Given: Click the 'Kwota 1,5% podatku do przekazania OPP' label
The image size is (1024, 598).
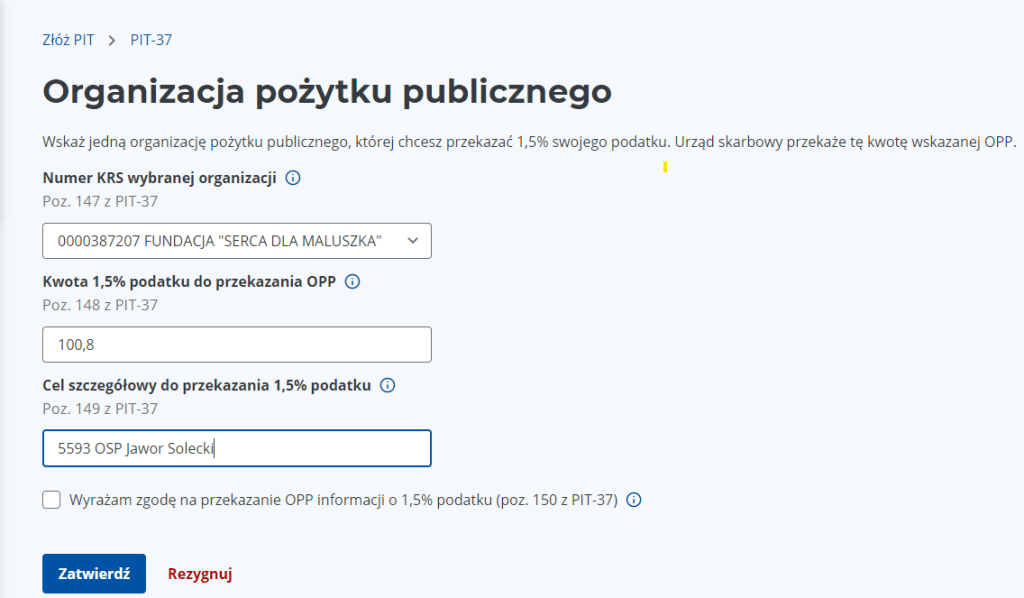Looking at the screenshot, I should click(189, 281).
